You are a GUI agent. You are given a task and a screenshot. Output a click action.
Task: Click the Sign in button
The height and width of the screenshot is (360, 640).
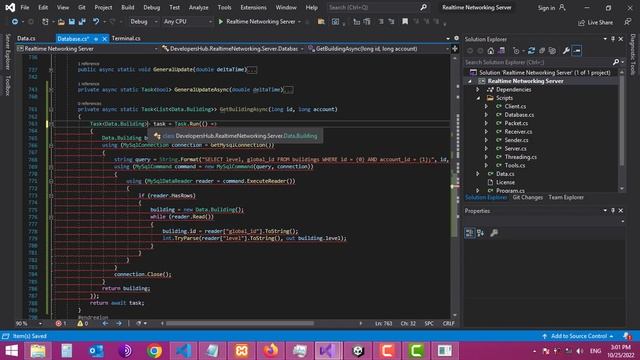(551, 8)
